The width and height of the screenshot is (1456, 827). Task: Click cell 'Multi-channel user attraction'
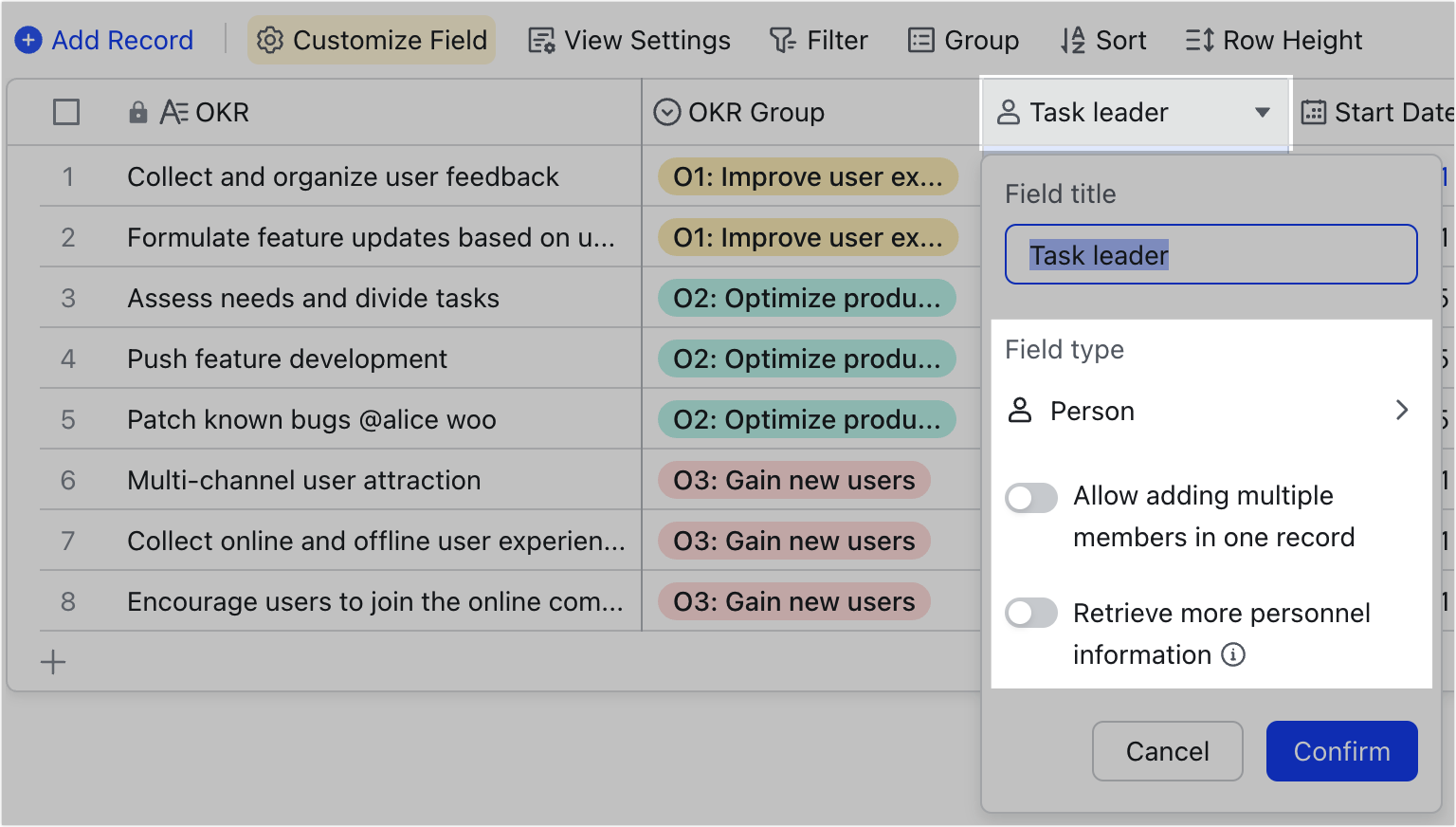pos(304,480)
